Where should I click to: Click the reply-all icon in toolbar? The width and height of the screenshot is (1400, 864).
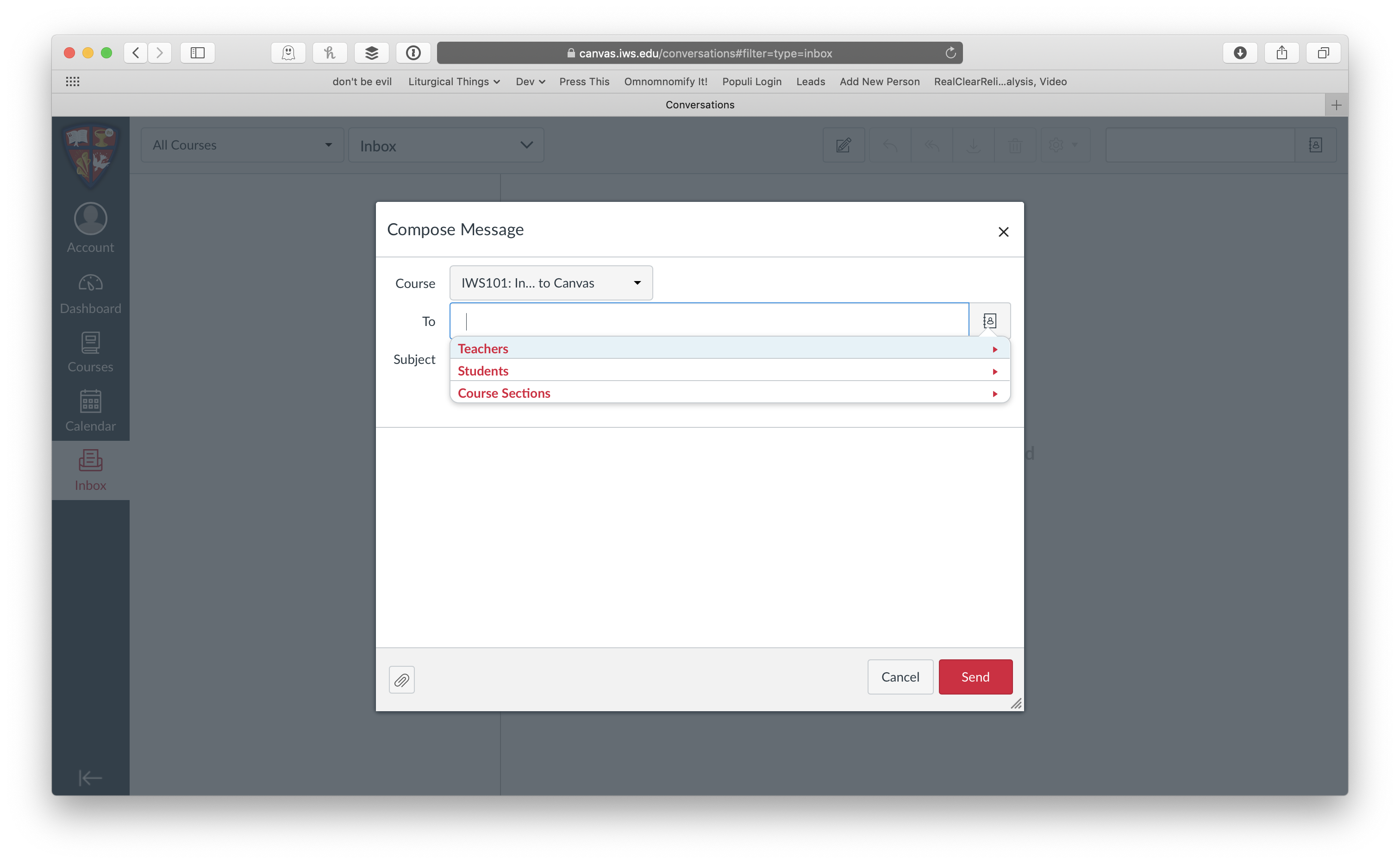pos(931,145)
